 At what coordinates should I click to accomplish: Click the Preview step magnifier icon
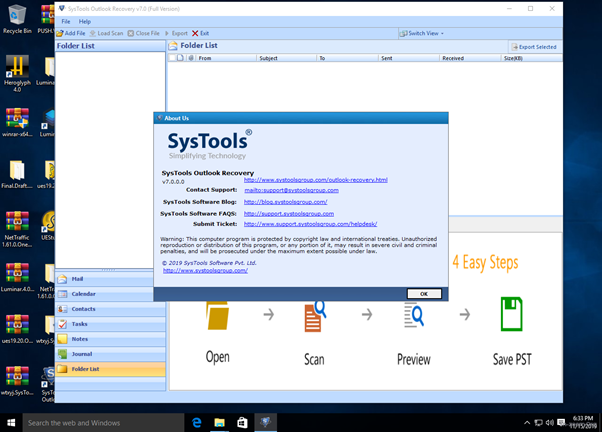414,315
